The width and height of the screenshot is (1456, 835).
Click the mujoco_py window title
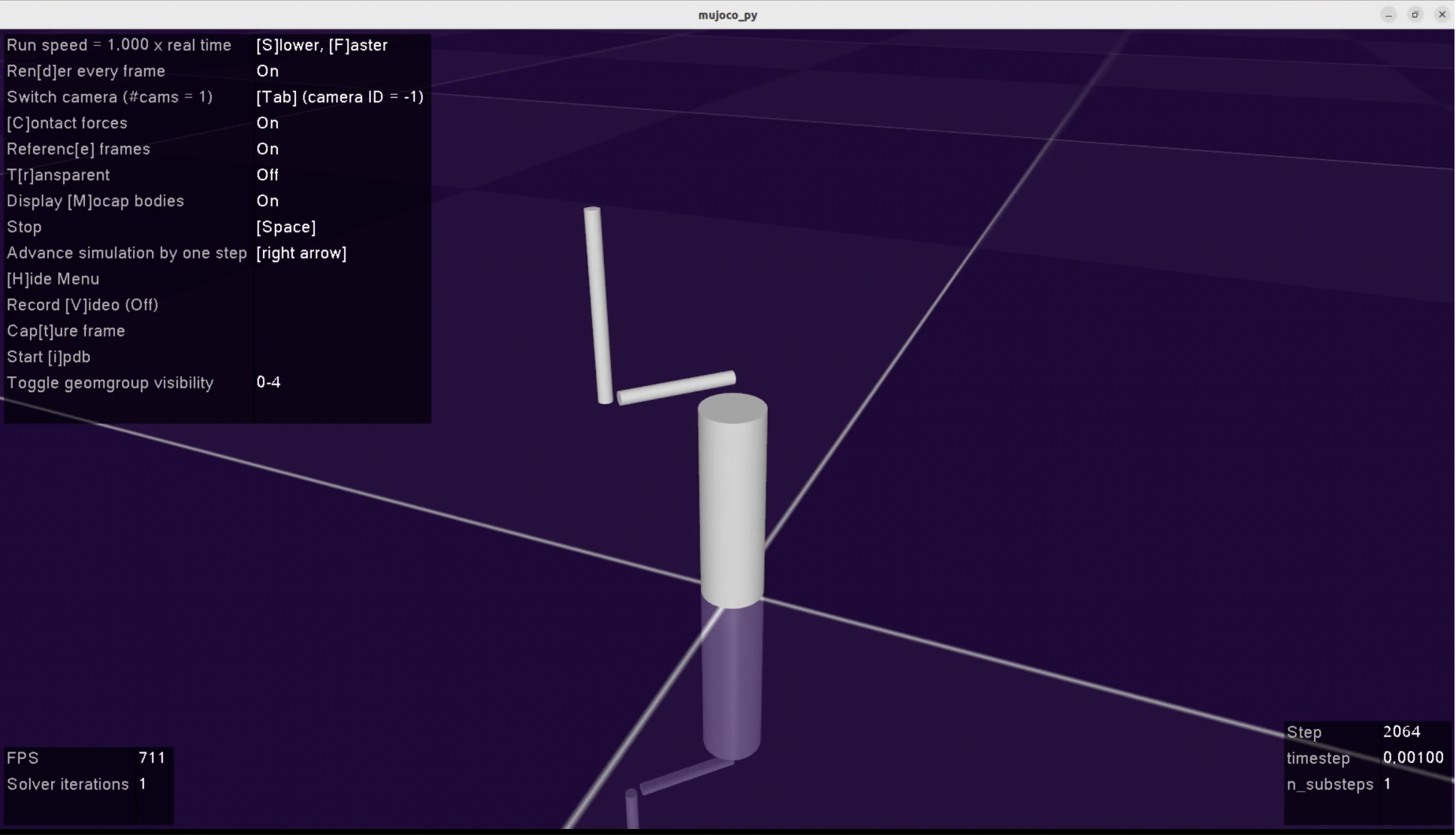727,15
